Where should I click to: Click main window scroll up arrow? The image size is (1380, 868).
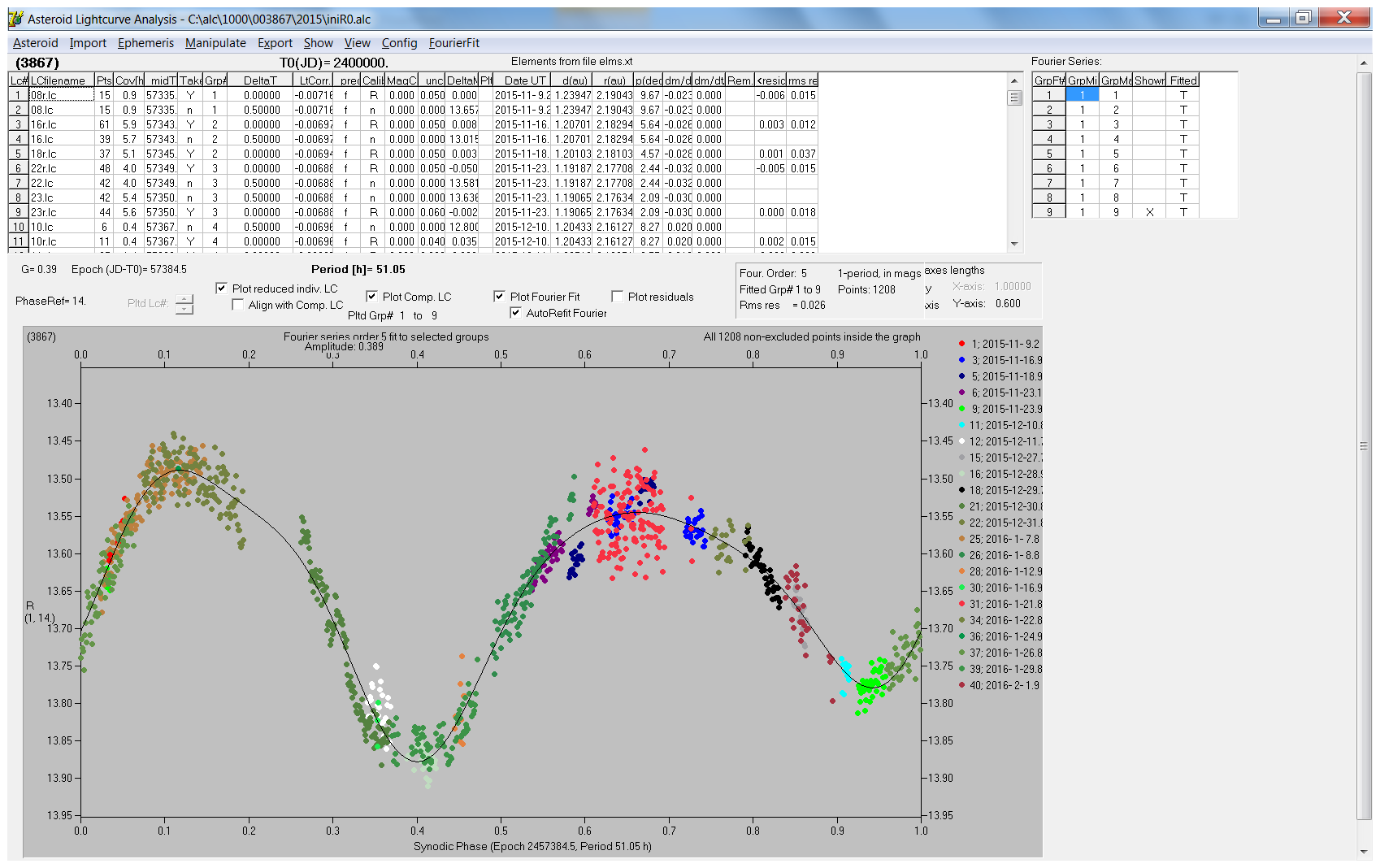(1363, 63)
